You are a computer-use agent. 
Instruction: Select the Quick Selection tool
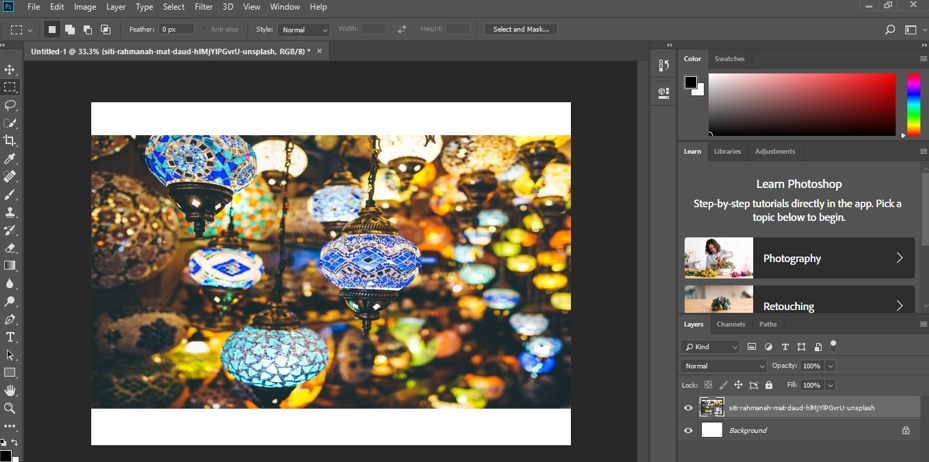click(x=9, y=123)
